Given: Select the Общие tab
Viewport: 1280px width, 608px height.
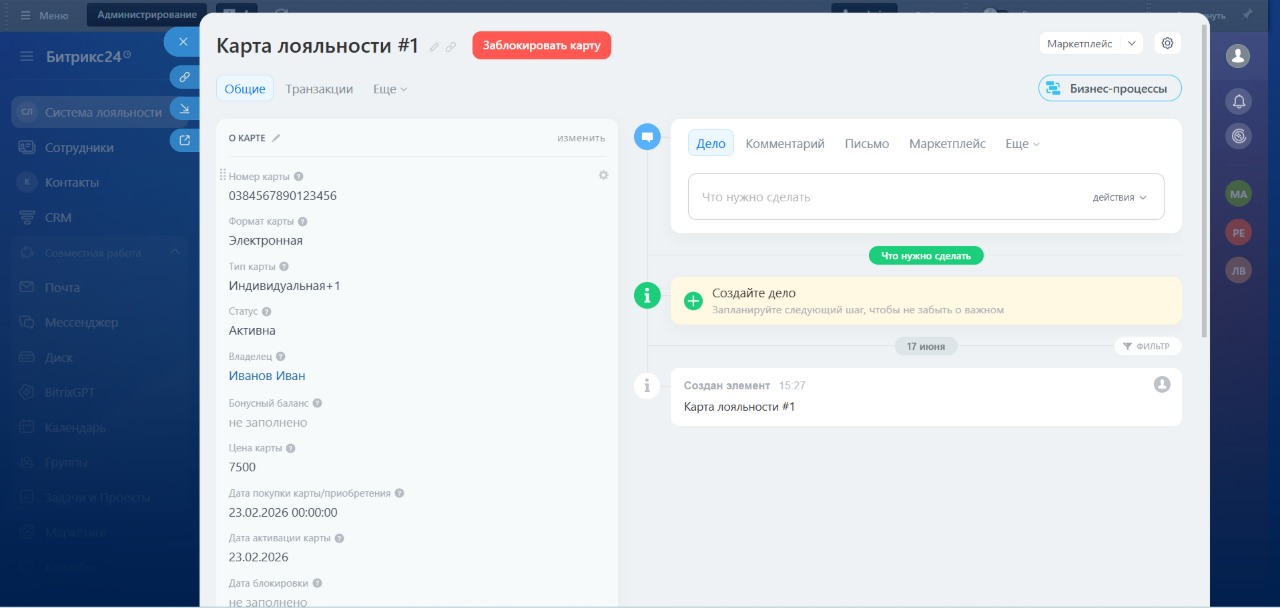Looking at the screenshot, I should click(245, 89).
